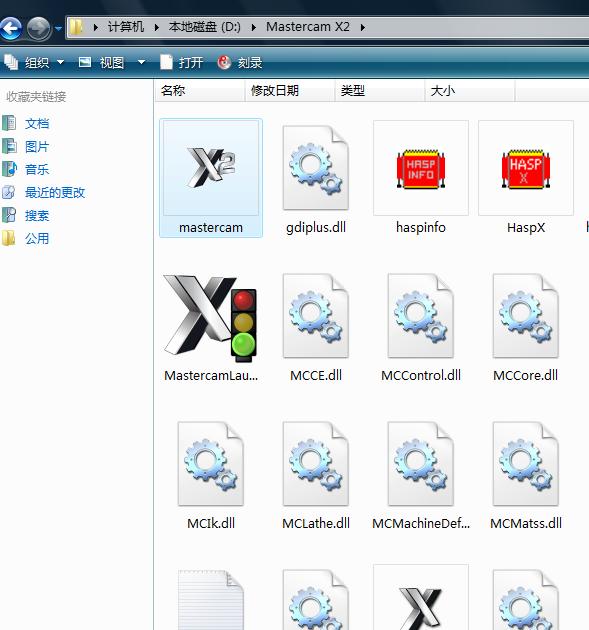Click the MCCE.dll file name label
589x630 pixels.
click(x=316, y=376)
